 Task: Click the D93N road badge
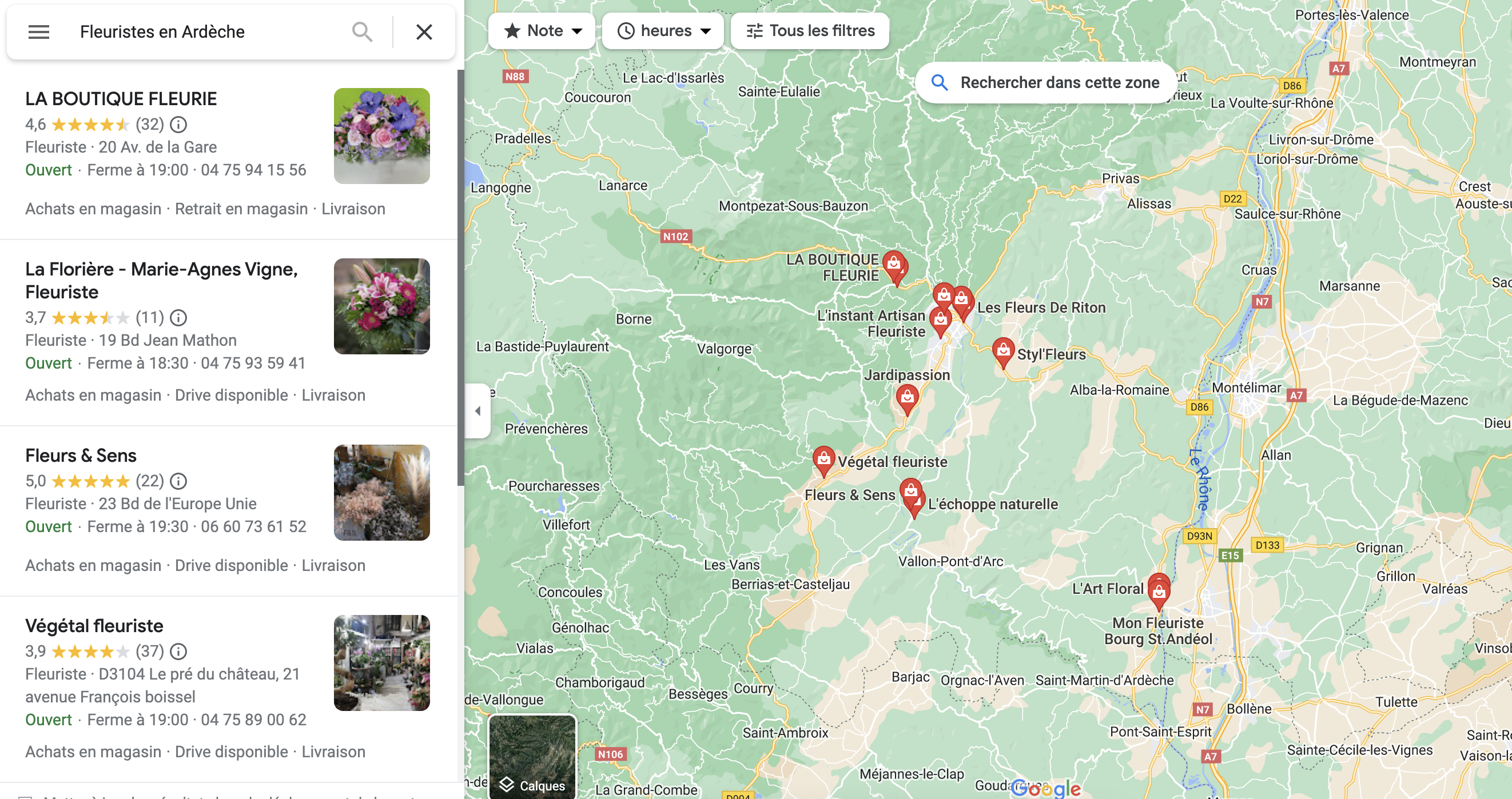point(1199,536)
